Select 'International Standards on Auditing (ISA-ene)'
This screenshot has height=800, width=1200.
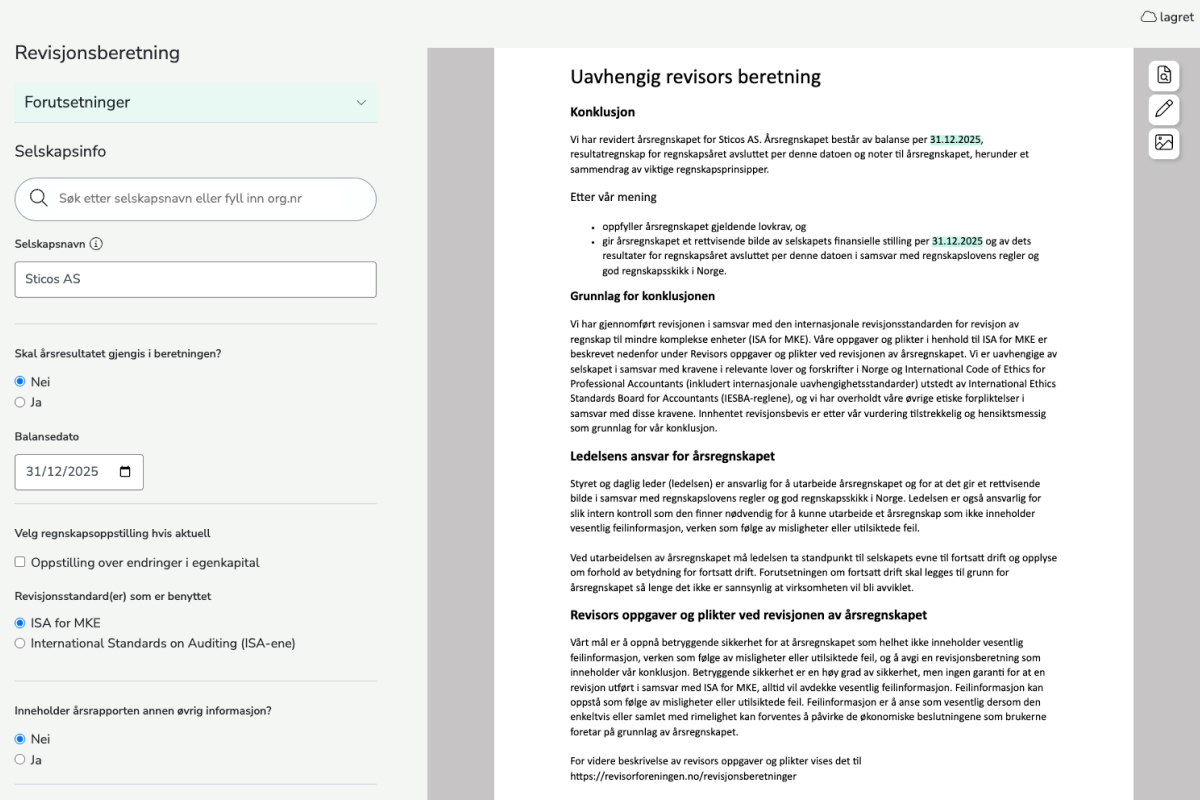18,644
